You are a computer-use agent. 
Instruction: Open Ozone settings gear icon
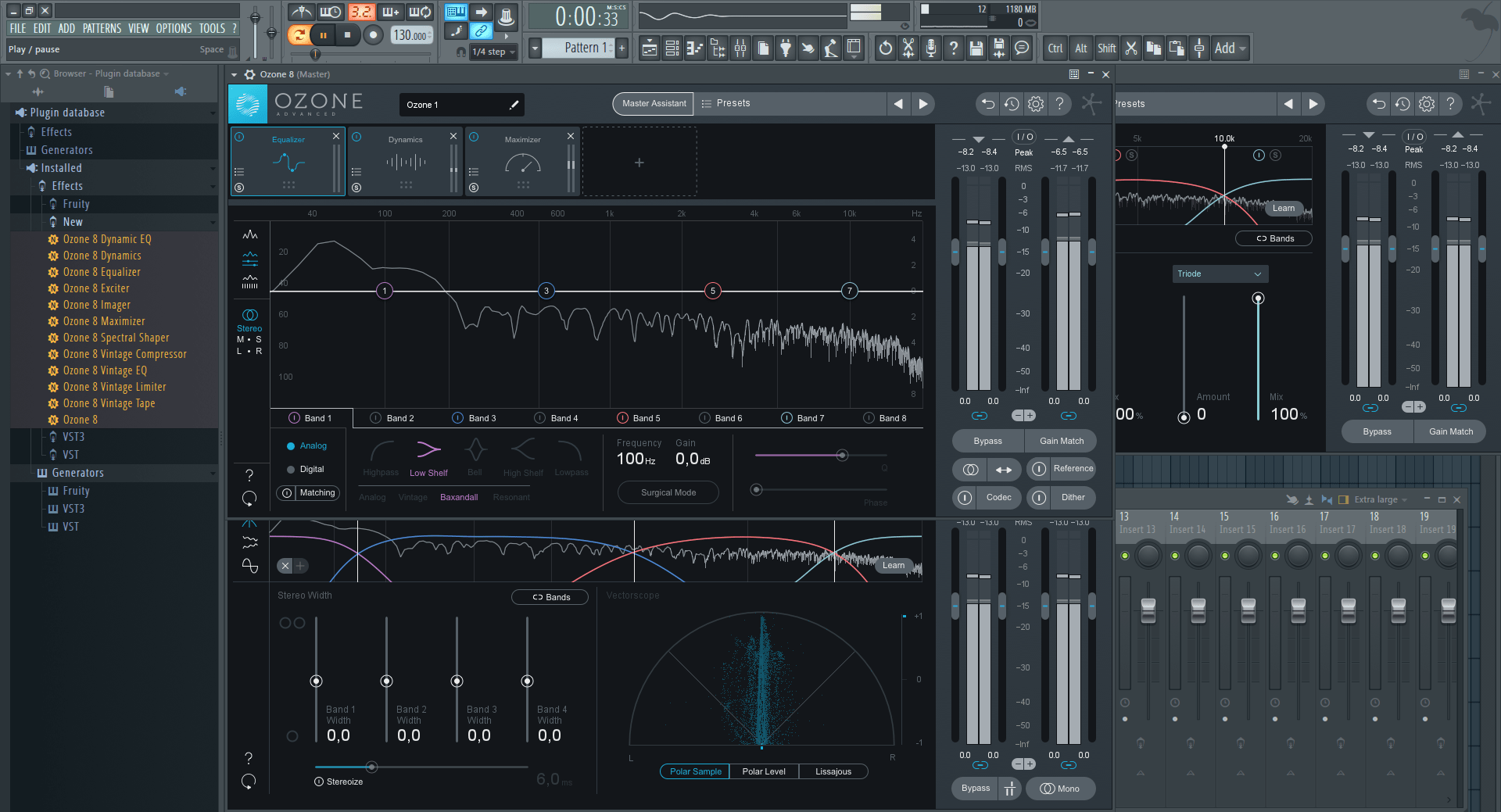coord(1036,104)
